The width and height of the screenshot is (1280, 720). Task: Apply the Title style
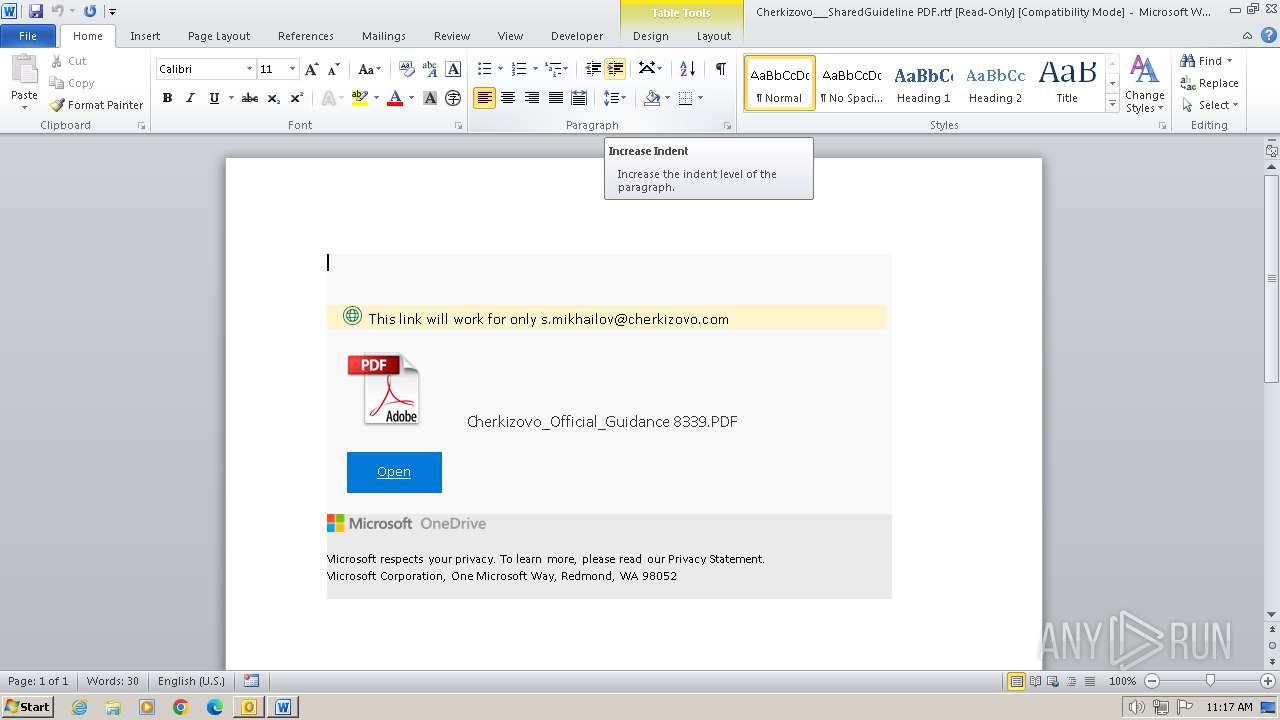point(1067,83)
